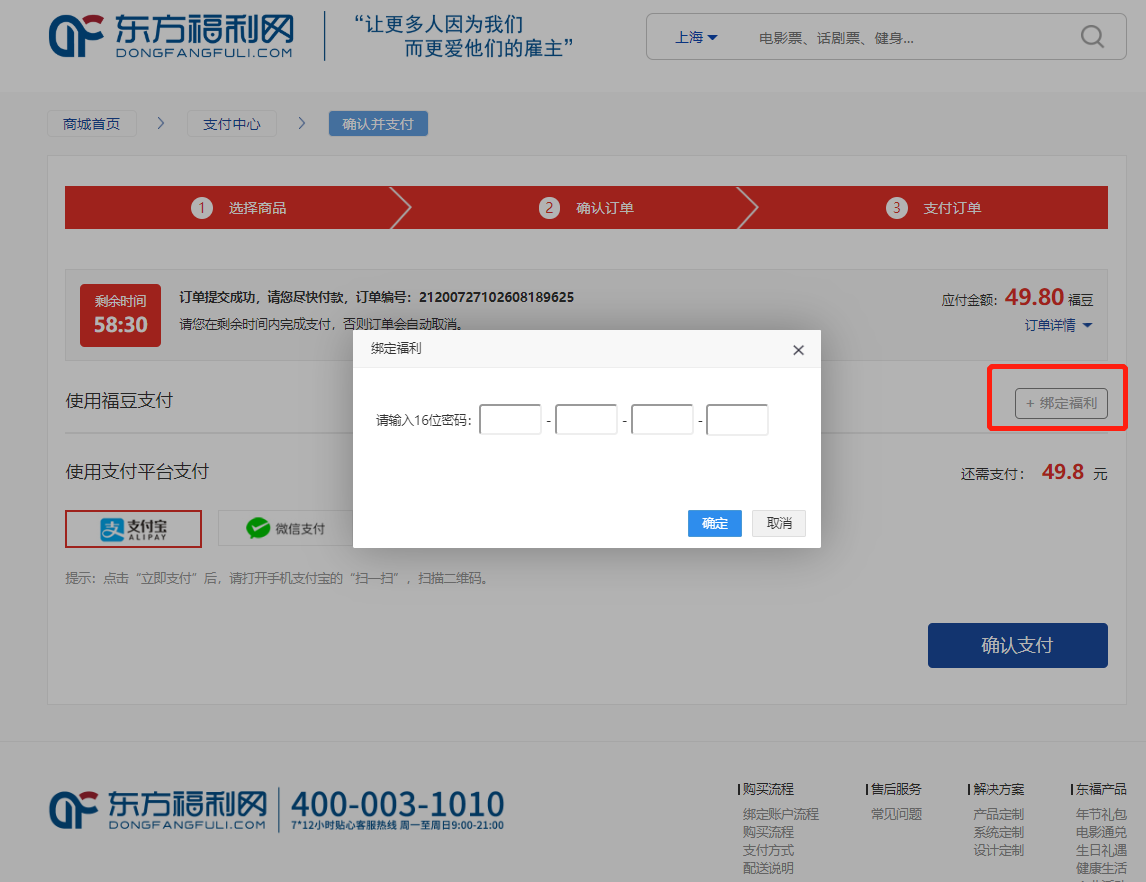Image resolution: width=1146 pixels, height=882 pixels.
Task: Click the first 16-digit password input box
Action: point(510,419)
